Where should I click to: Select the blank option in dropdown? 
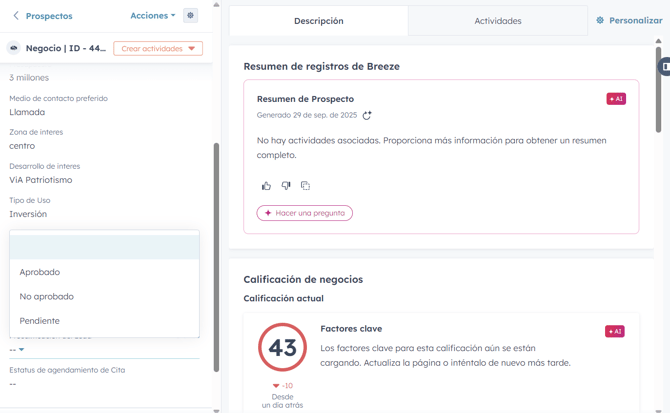(104, 247)
